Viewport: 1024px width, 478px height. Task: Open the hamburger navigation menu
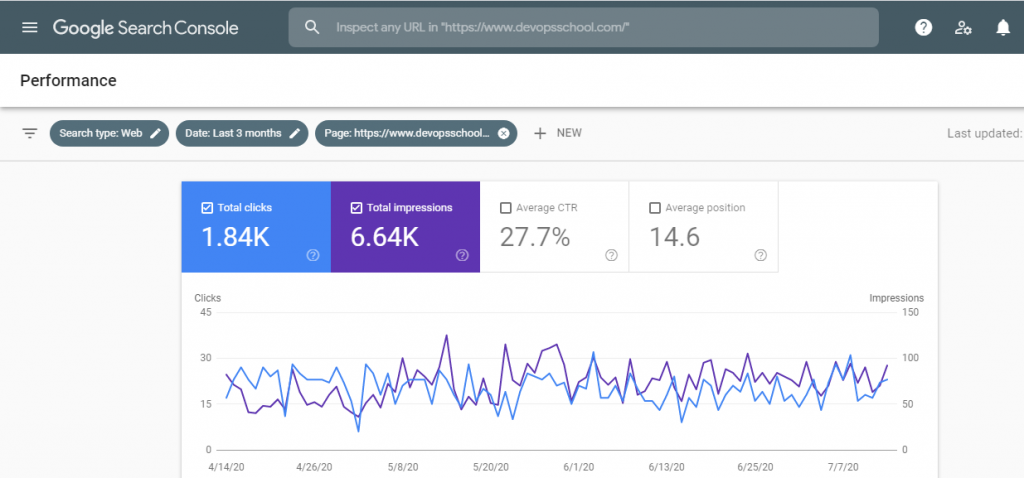(x=29, y=27)
